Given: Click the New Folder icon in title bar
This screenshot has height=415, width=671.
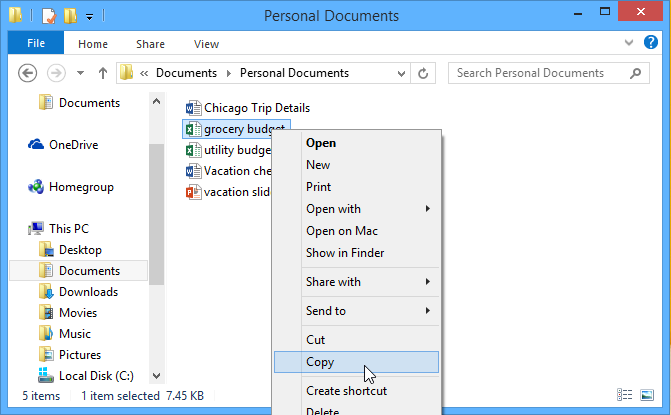Looking at the screenshot, I should pos(69,16).
